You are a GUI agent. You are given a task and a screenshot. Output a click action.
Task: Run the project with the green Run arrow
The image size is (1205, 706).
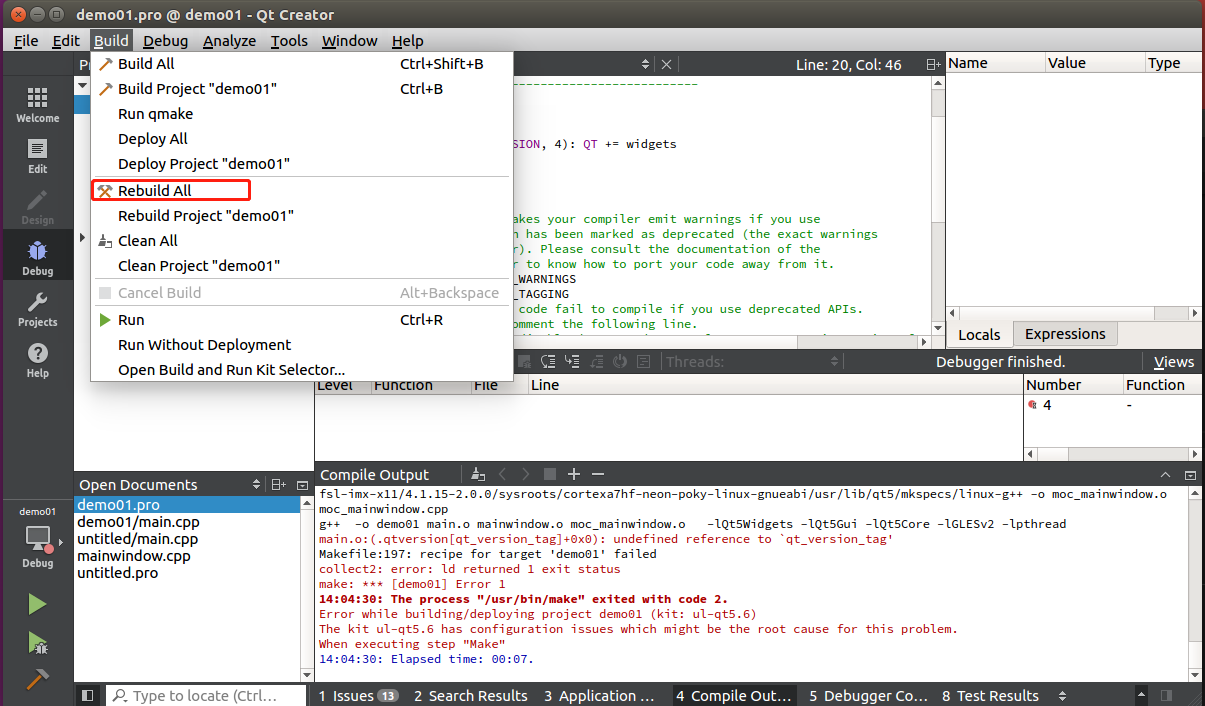(37, 603)
